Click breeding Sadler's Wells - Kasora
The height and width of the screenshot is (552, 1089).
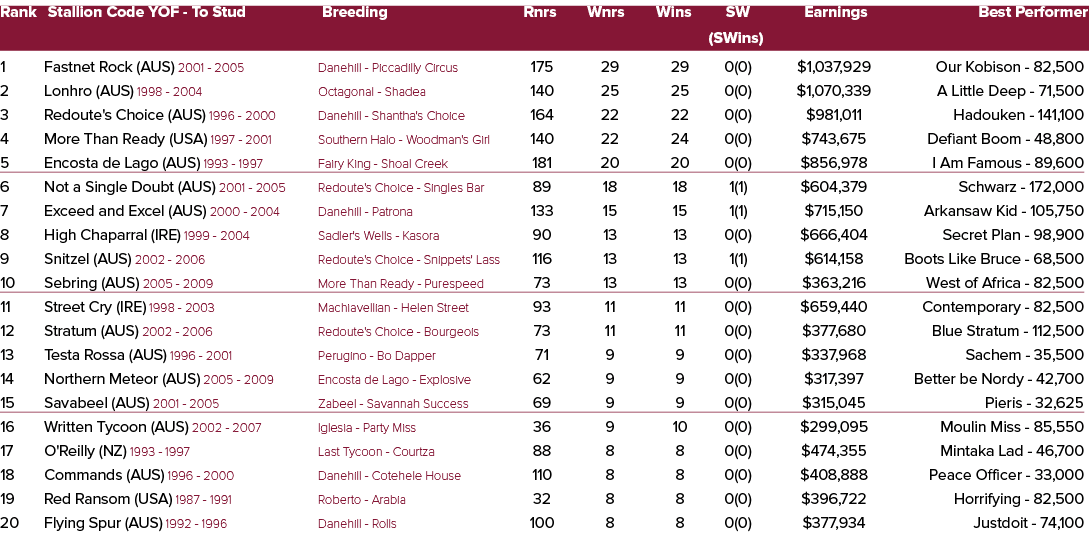(379, 236)
